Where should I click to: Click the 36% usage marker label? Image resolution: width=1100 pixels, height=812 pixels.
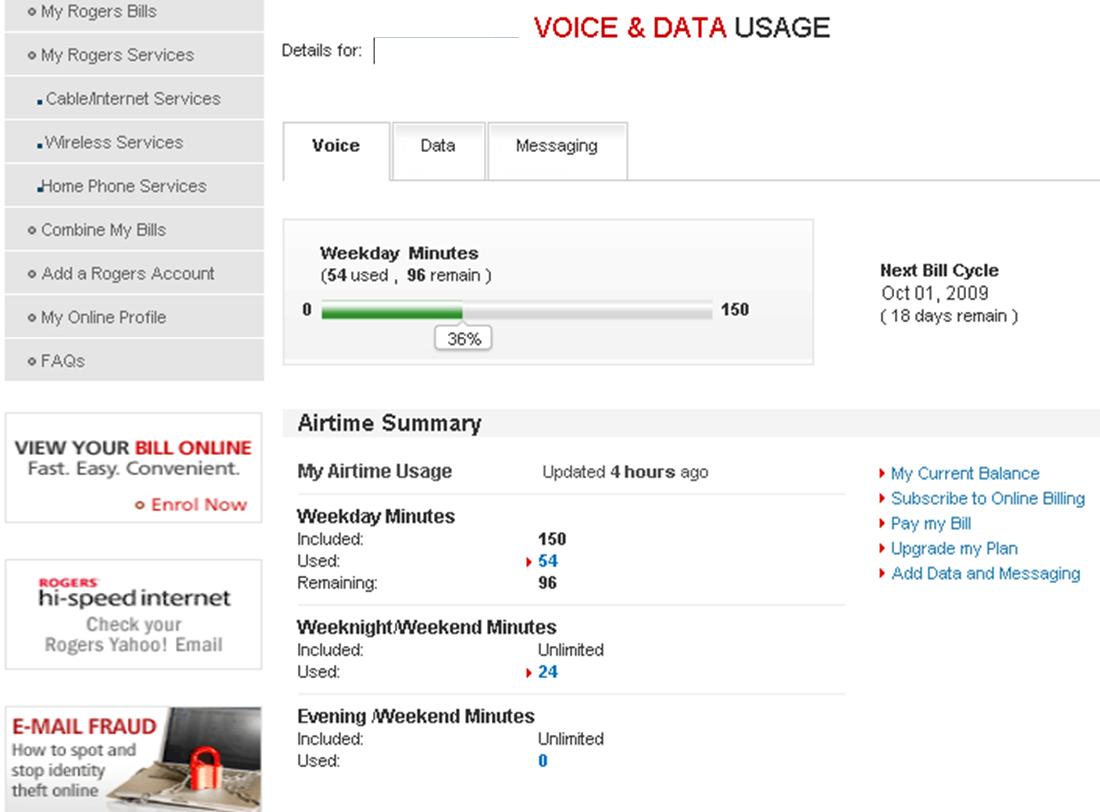coord(463,339)
